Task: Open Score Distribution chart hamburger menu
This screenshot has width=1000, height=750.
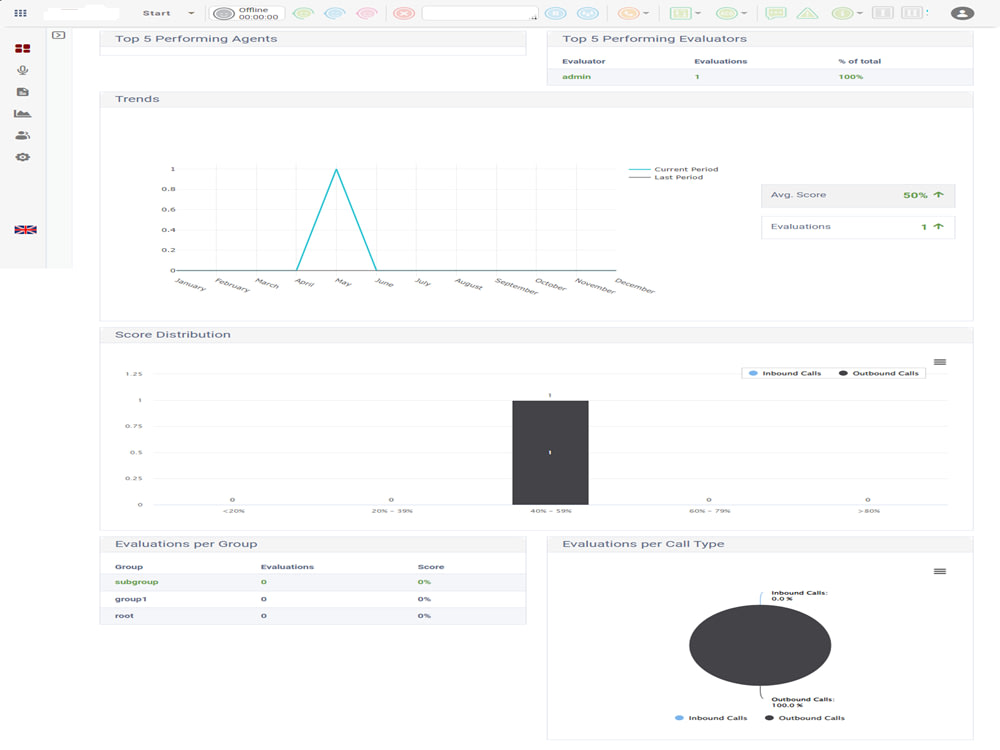Action: tap(940, 362)
